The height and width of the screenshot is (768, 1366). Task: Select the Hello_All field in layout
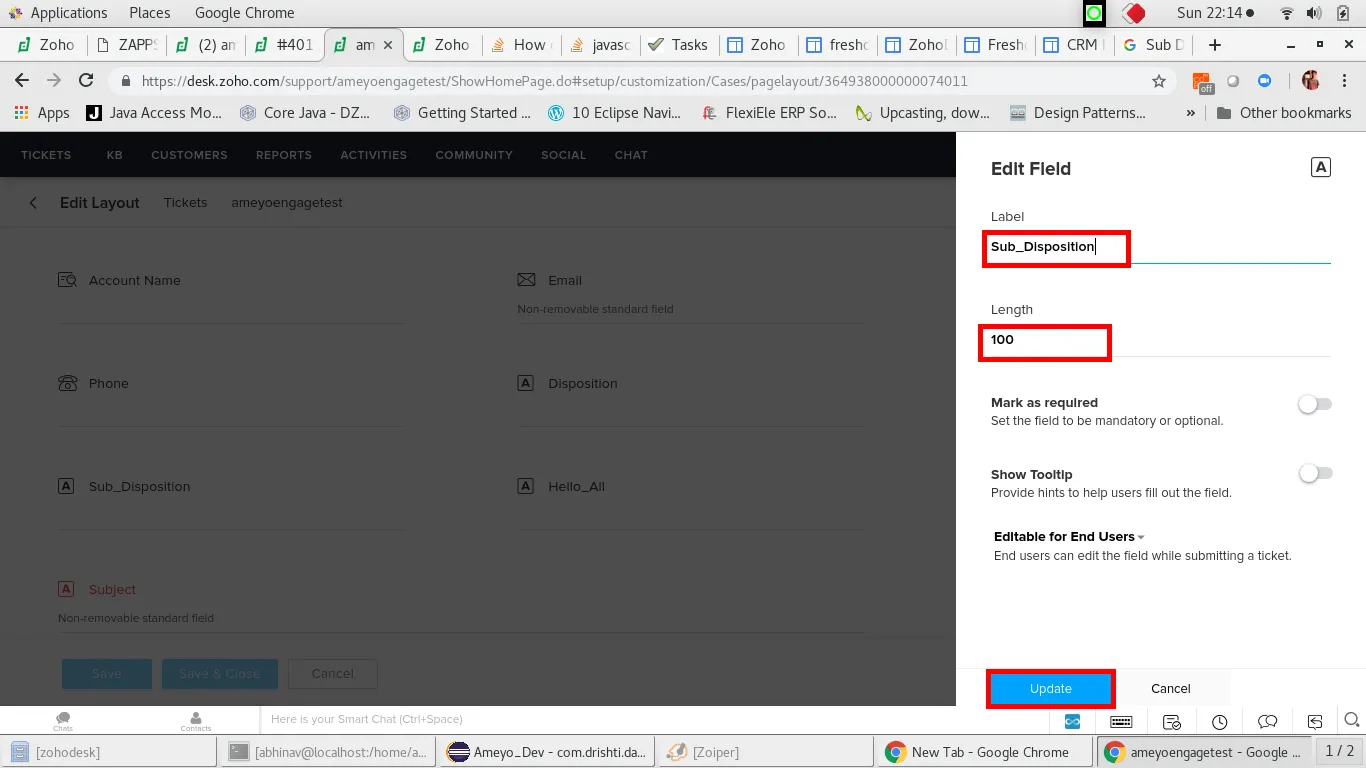[x=690, y=487]
